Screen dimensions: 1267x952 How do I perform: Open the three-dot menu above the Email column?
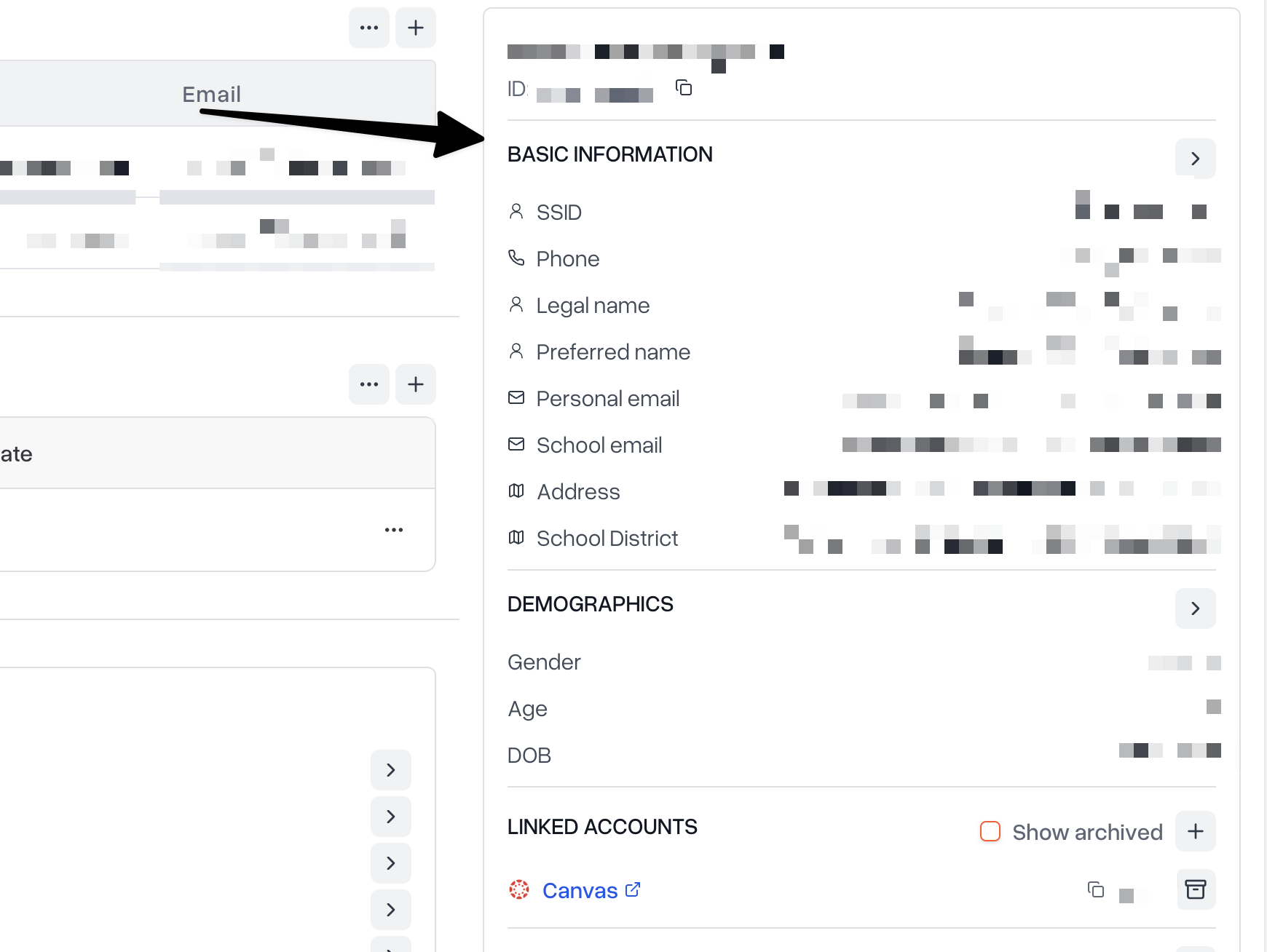(369, 28)
